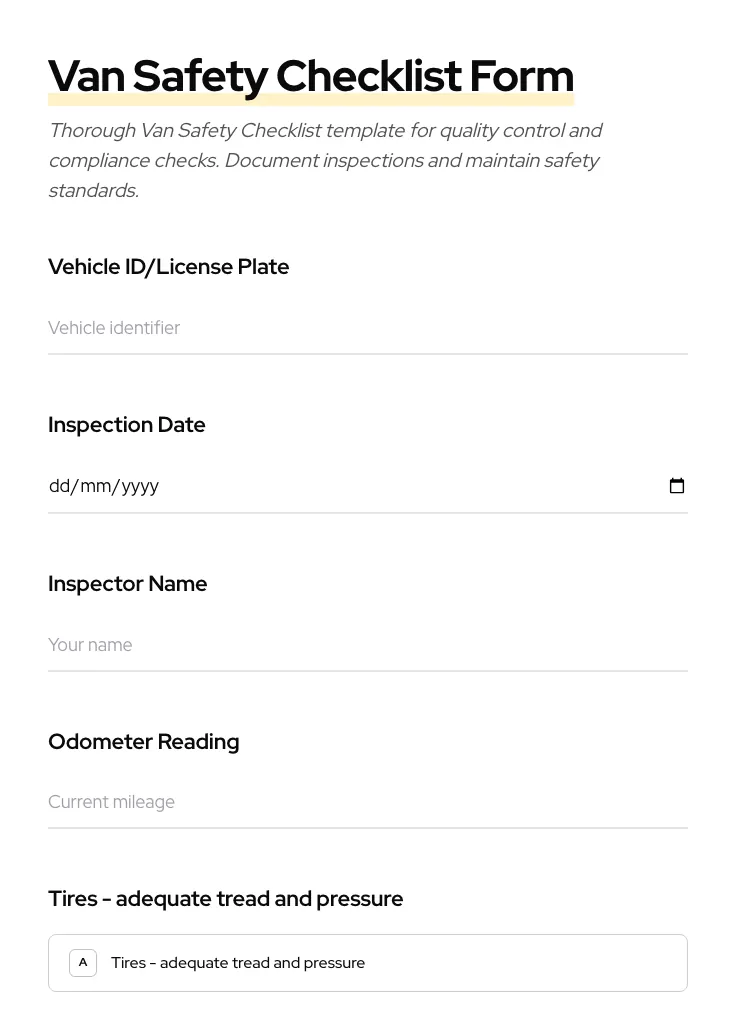Viewport: 736px width, 1024px height.
Task: Click the underline of the Odometer Reading field
Action: [368, 828]
